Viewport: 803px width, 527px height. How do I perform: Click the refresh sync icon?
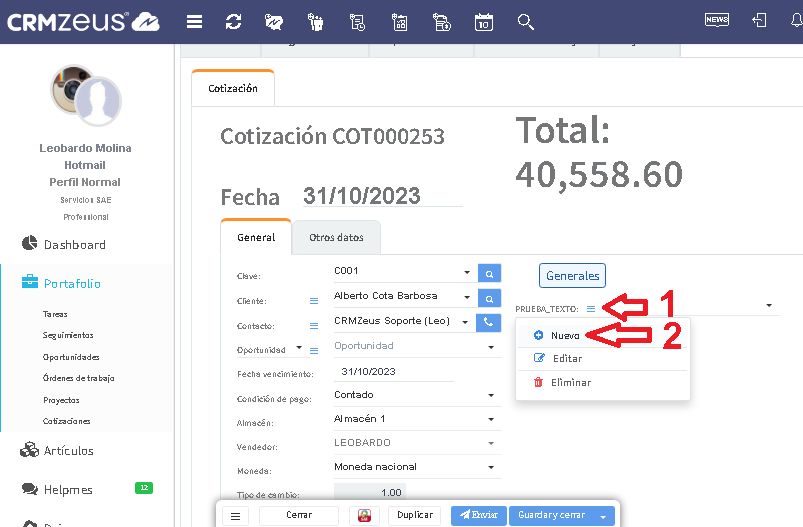point(234,22)
